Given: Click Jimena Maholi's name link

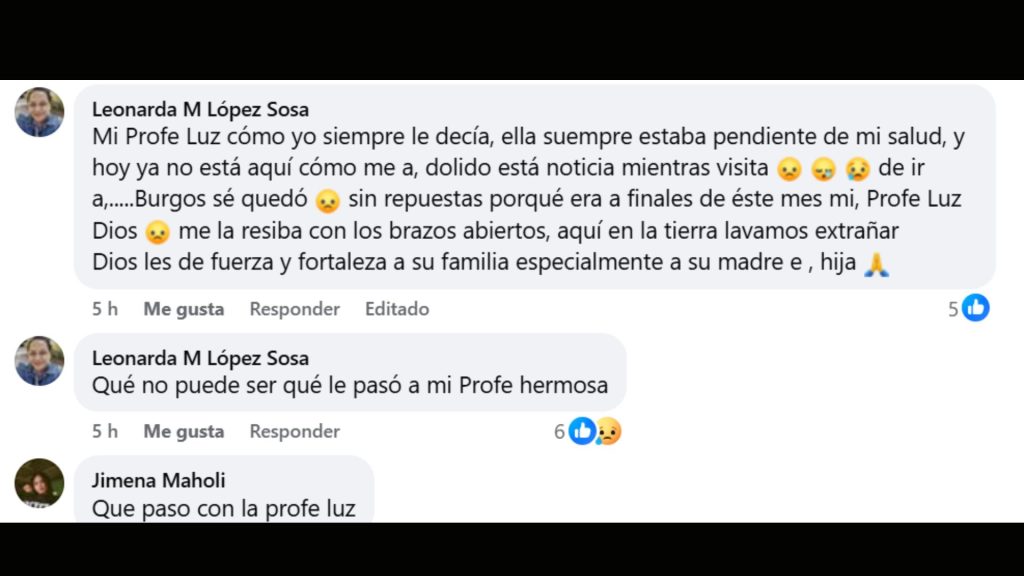Looking at the screenshot, I should pos(158,480).
